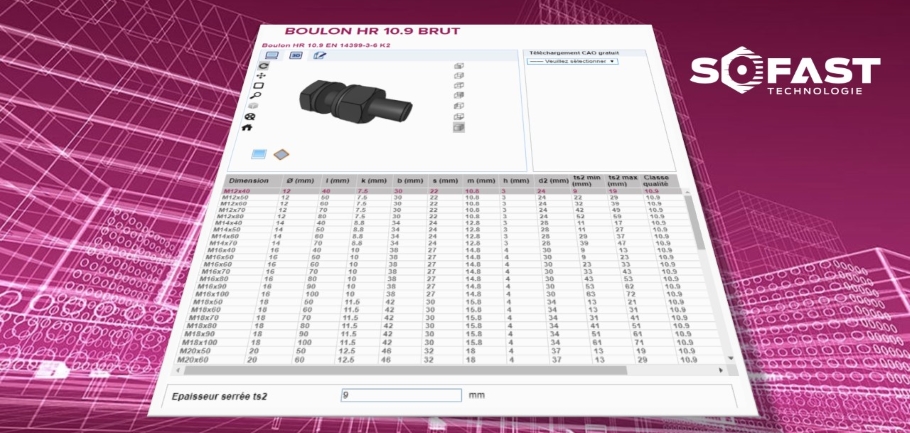Image resolution: width=910 pixels, height=433 pixels.
Task: Select the pan (move arrows) tool
Action: coord(261,76)
